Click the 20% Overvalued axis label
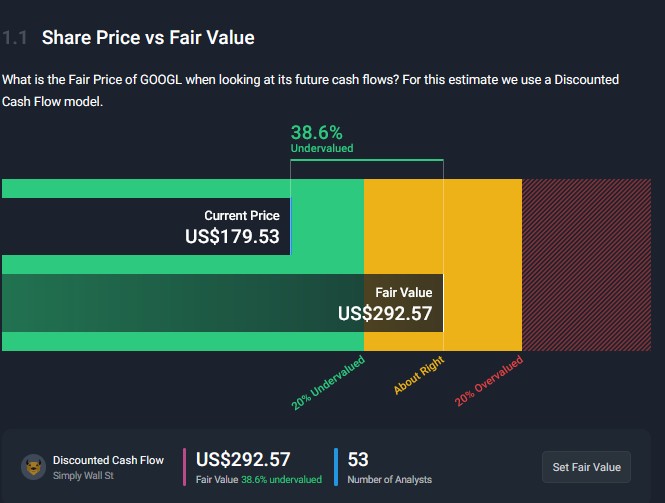This screenshot has height=503, width=665. tap(488, 381)
